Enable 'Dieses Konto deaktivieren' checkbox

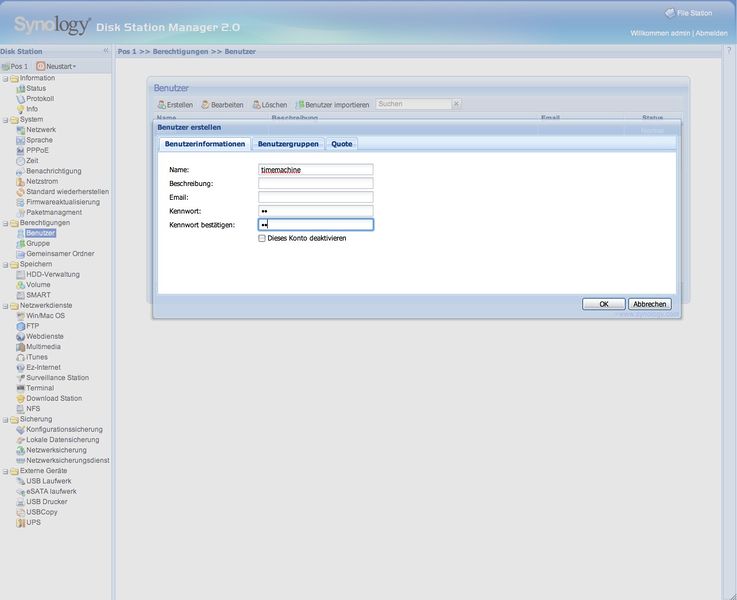click(262, 238)
